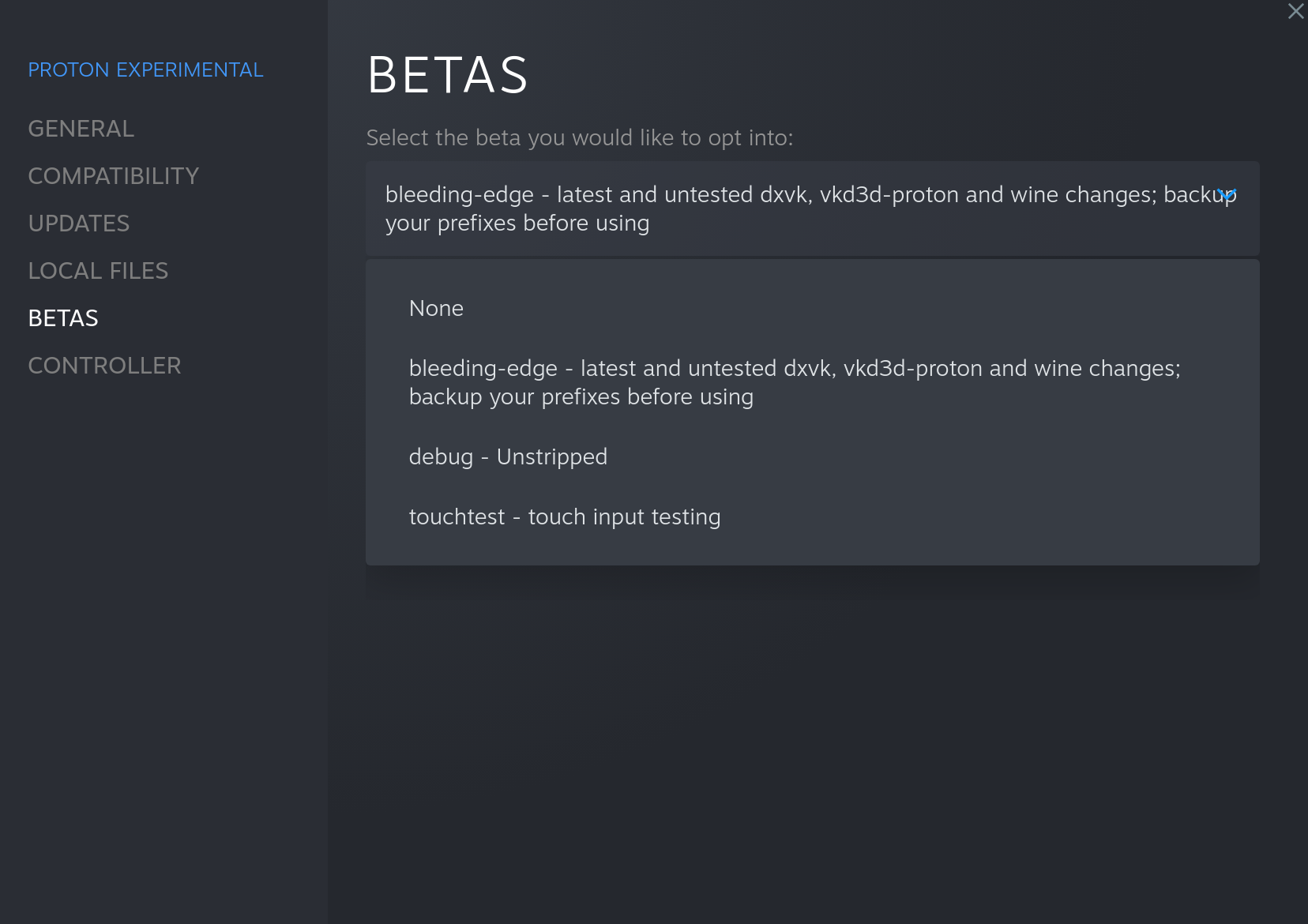
Task: Pick the debug - Unstripped beta
Action: tap(812, 456)
